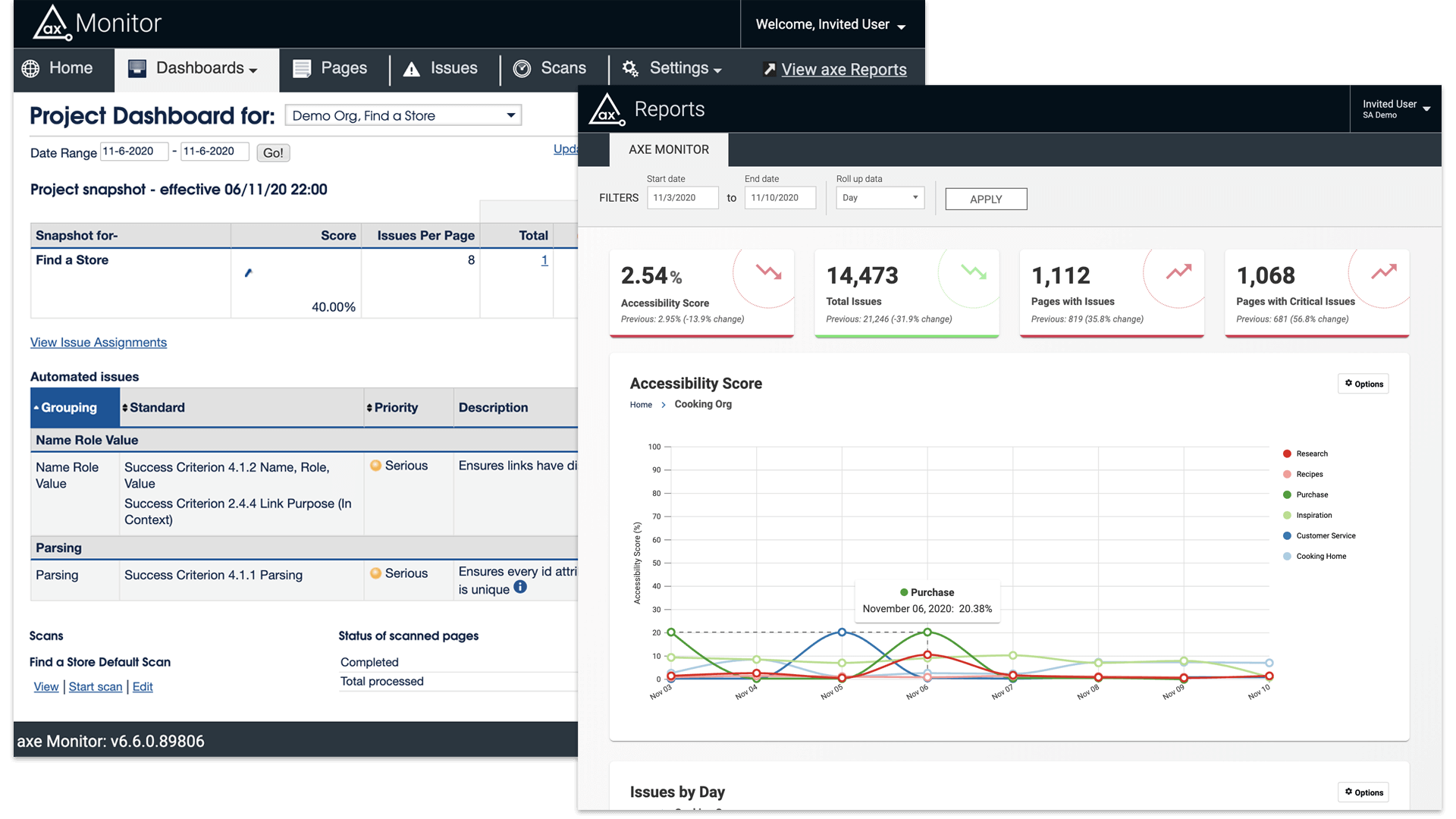Select the AXE MONITOR tab

pyautogui.click(x=669, y=149)
